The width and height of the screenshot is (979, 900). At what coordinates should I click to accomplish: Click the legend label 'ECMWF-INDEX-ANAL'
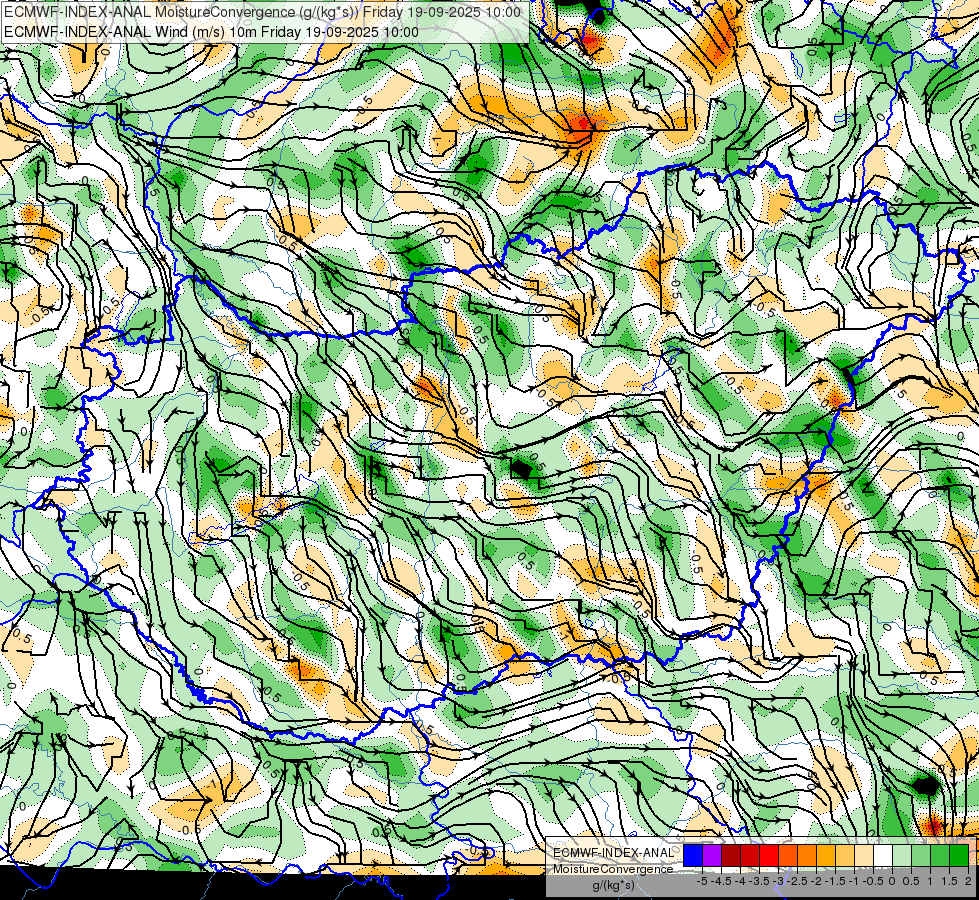[x=613, y=853]
